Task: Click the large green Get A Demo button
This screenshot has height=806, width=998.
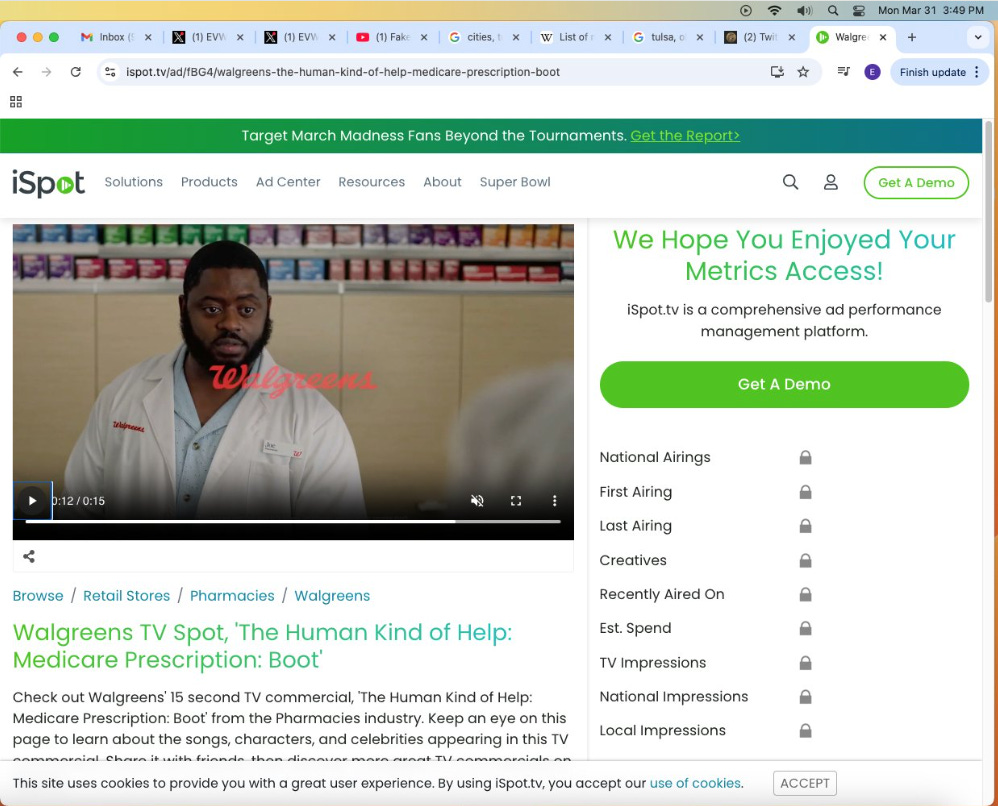Action: tap(784, 385)
